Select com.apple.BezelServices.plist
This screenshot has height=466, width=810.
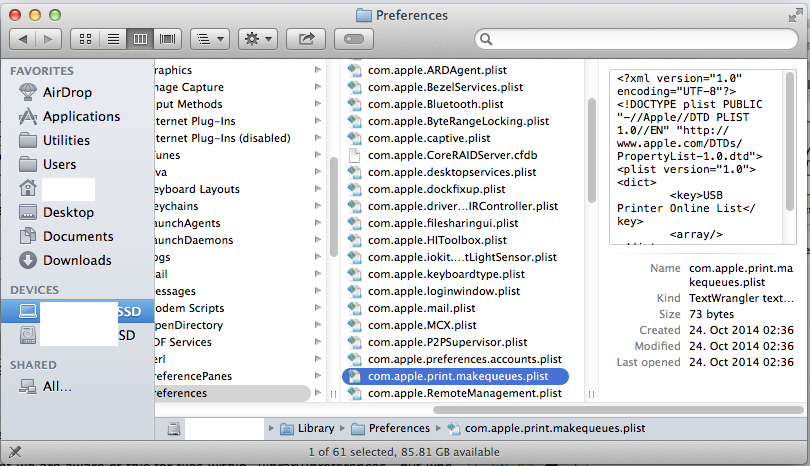coord(445,87)
